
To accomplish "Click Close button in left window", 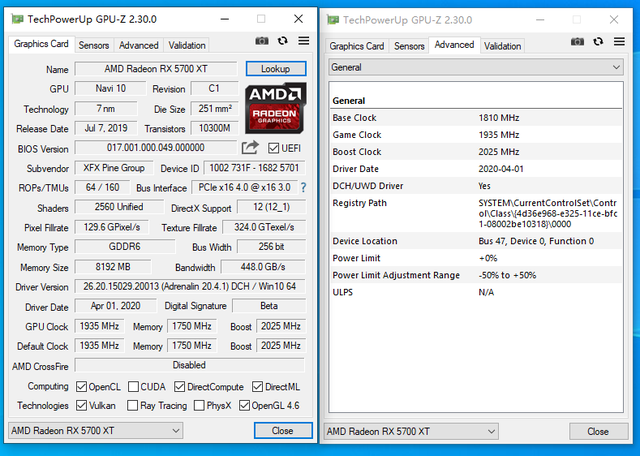I will (283, 431).
